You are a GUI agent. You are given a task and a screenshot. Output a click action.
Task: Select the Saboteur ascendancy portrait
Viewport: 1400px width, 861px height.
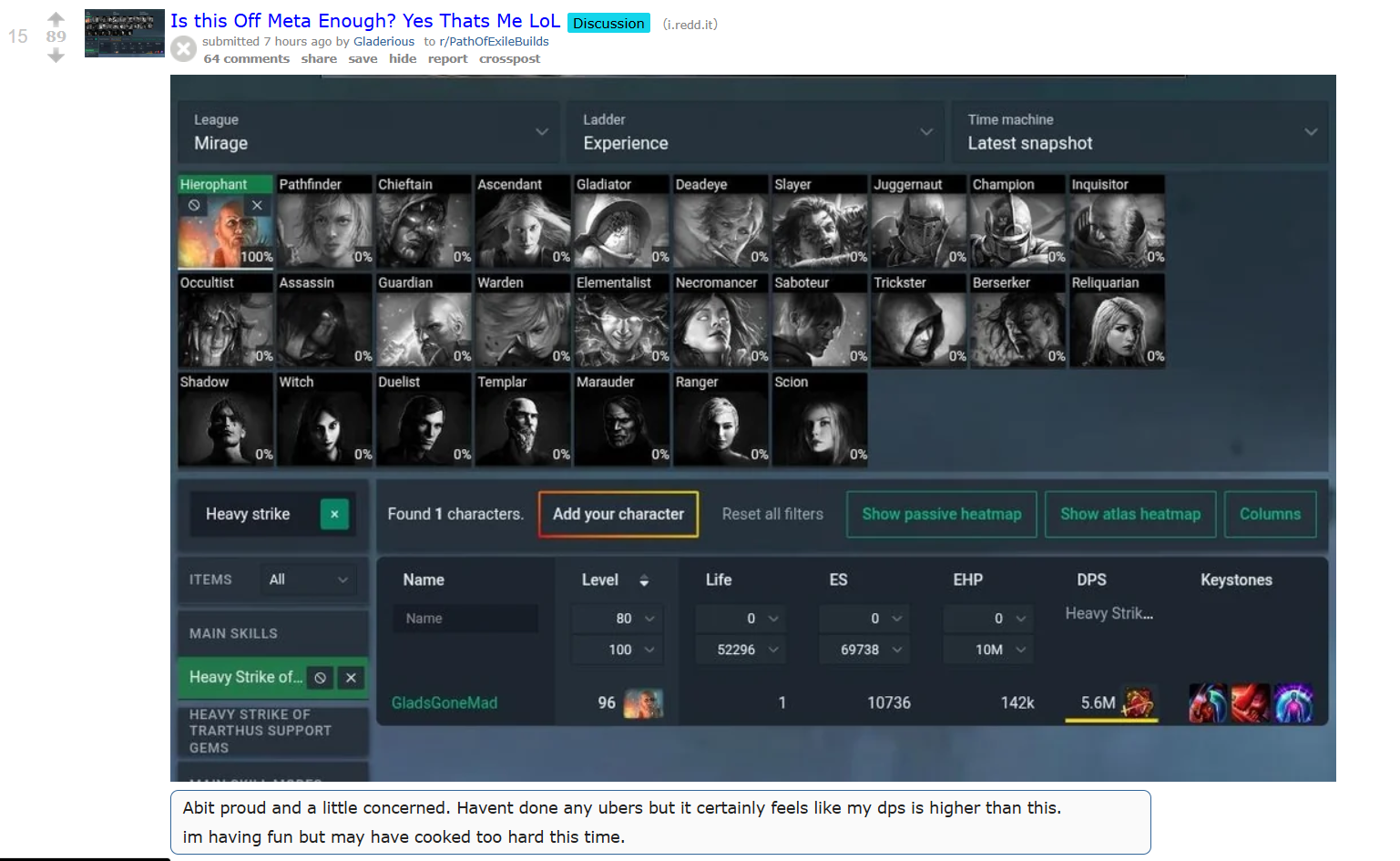pos(820,320)
